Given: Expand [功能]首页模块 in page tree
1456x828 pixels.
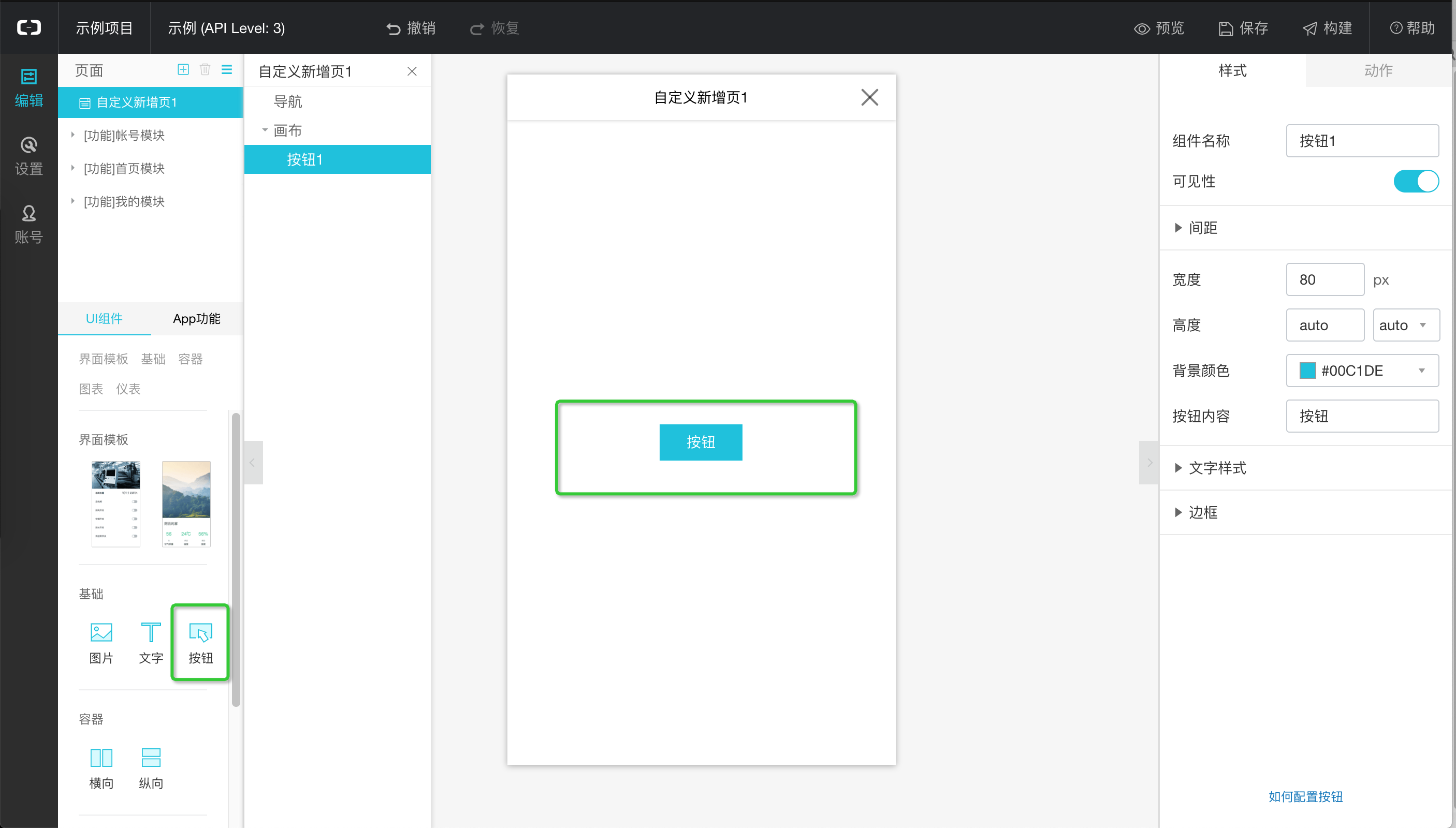Looking at the screenshot, I should tap(73, 168).
